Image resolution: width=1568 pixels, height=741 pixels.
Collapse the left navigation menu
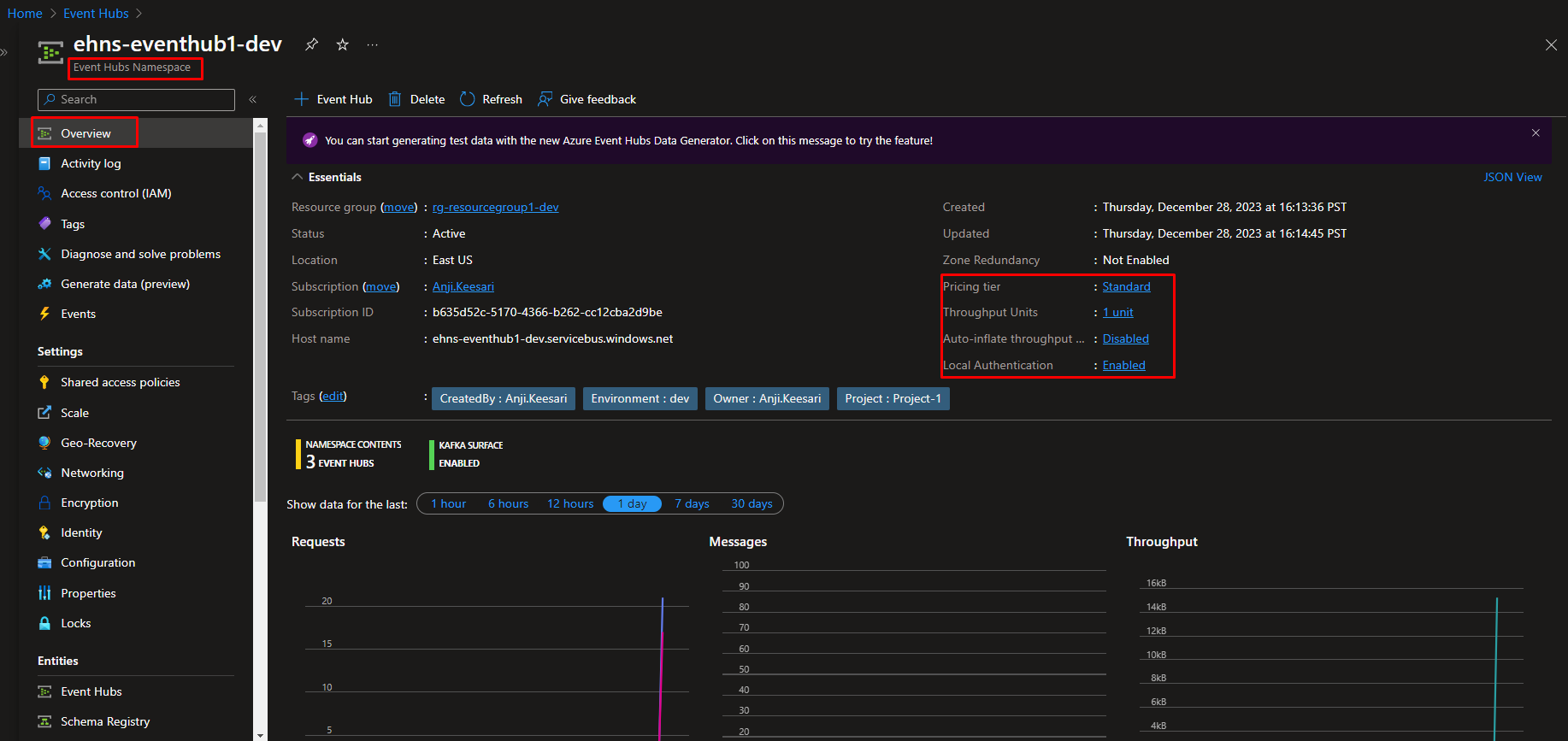pos(253,100)
